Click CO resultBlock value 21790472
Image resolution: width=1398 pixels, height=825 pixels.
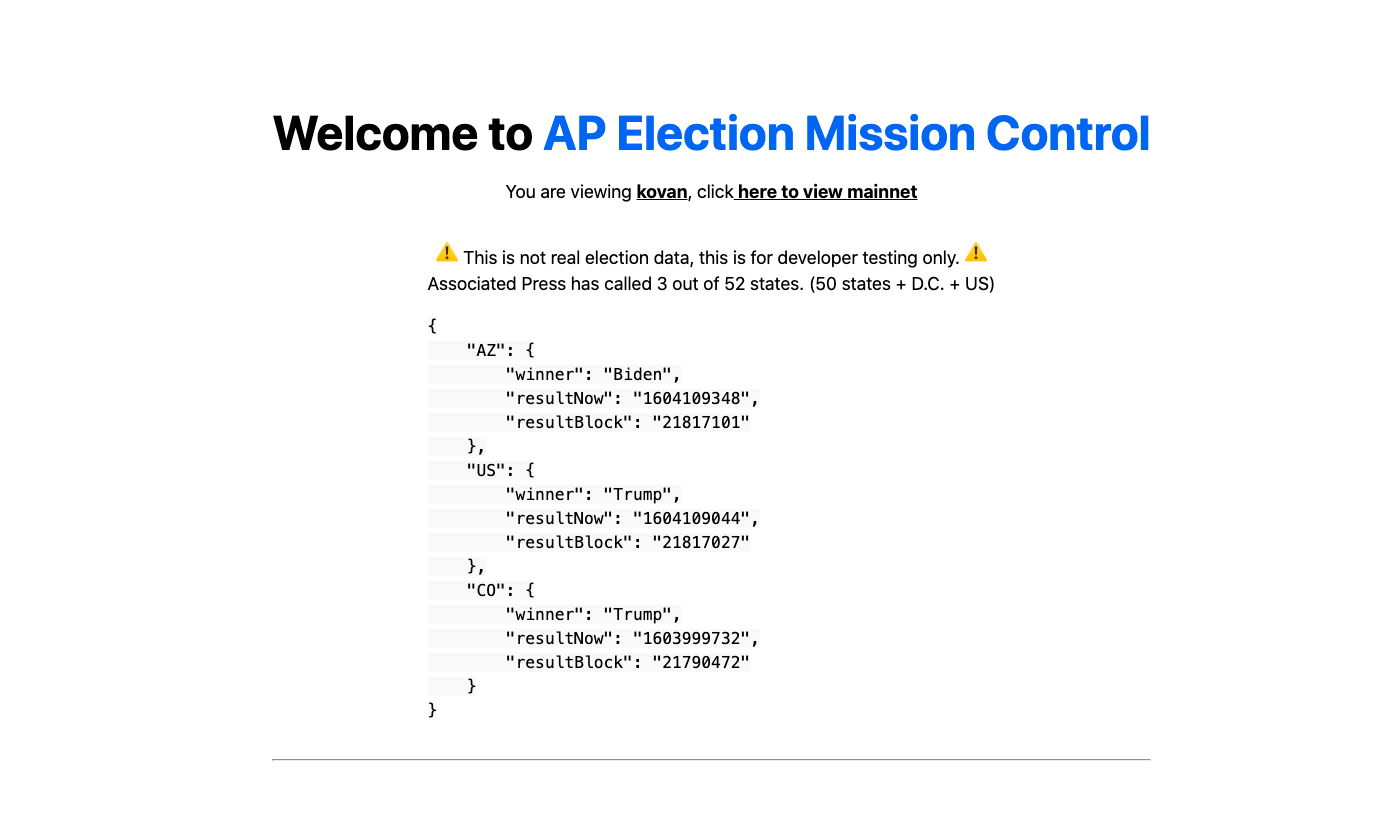point(701,662)
